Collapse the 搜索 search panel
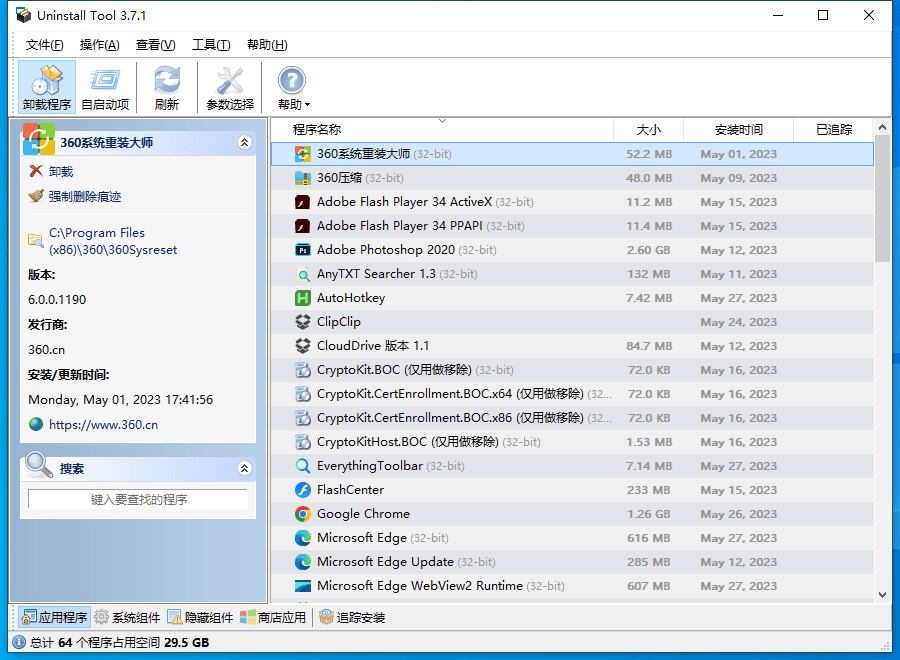Image resolution: width=900 pixels, height=660 pixels. point(245,468)
